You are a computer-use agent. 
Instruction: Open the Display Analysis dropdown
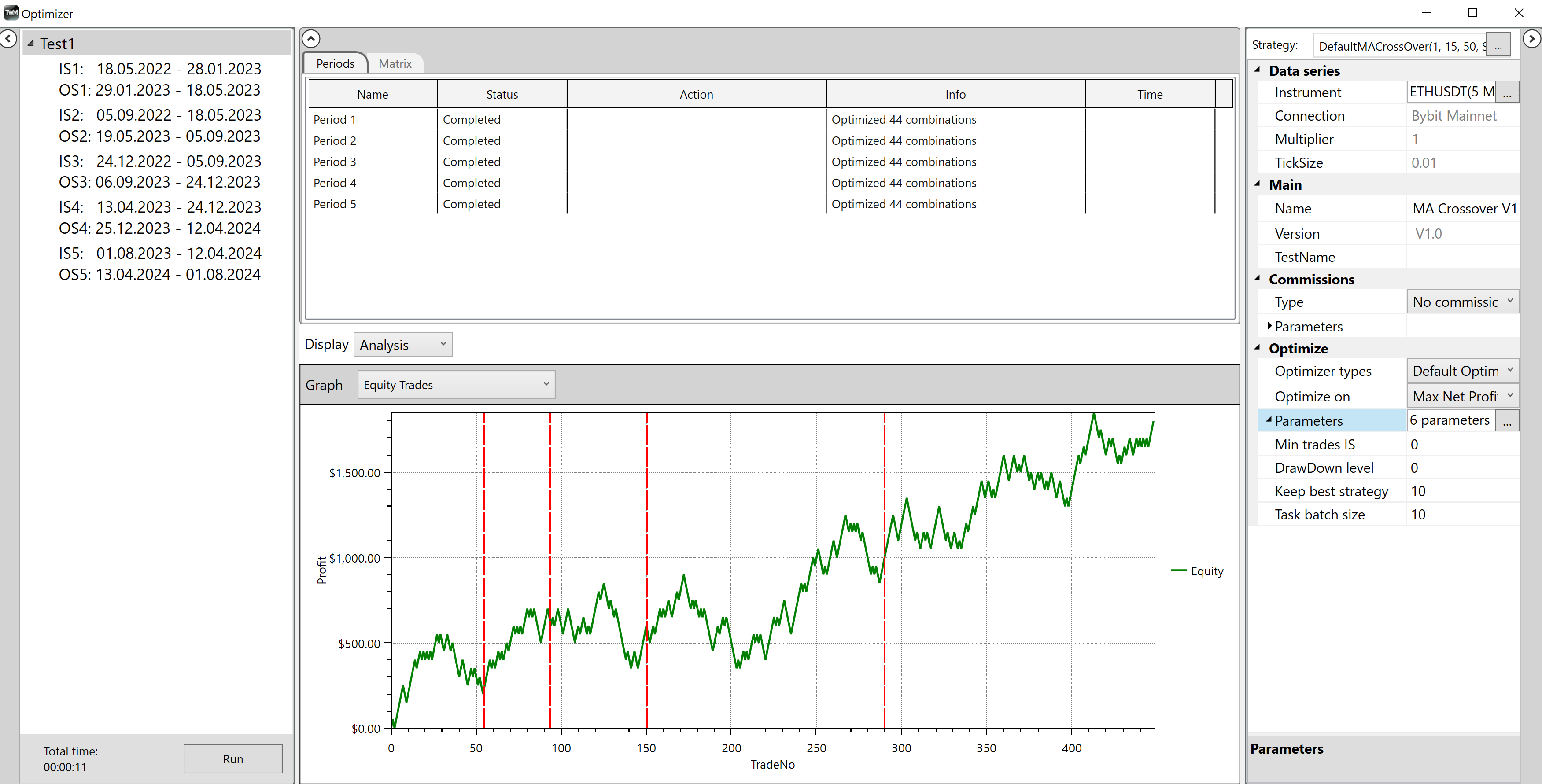403,345
